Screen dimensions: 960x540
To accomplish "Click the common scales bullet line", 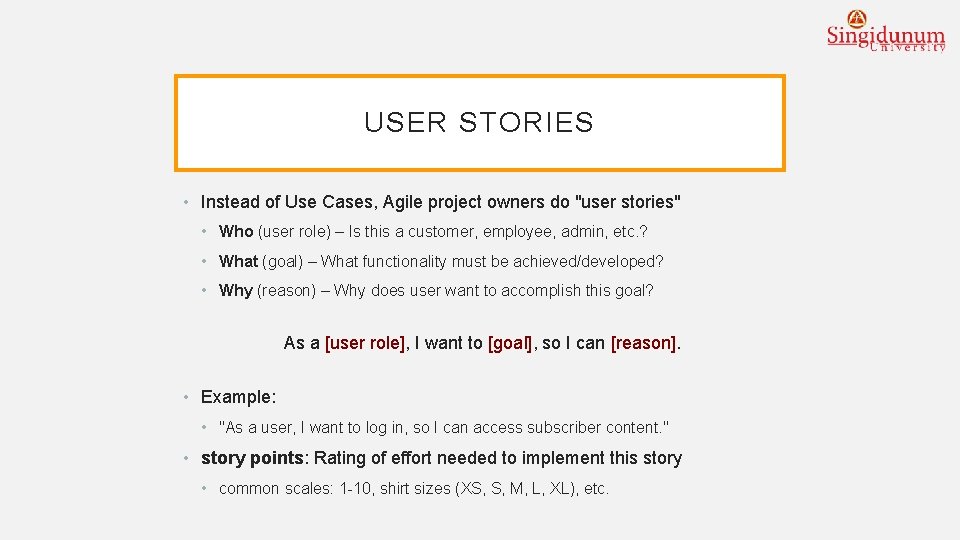I will click(x=413, y=489).
